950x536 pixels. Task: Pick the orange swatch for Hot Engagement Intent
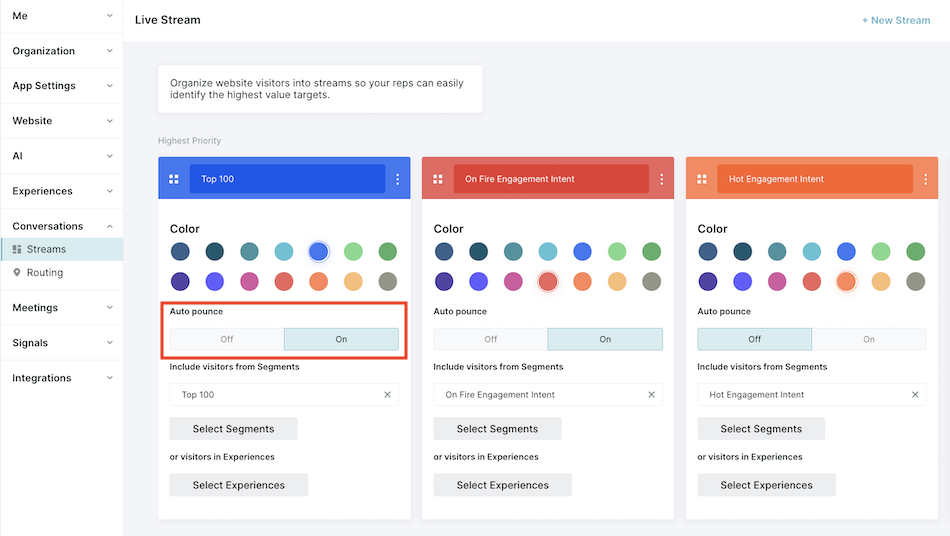pos(846,282)
